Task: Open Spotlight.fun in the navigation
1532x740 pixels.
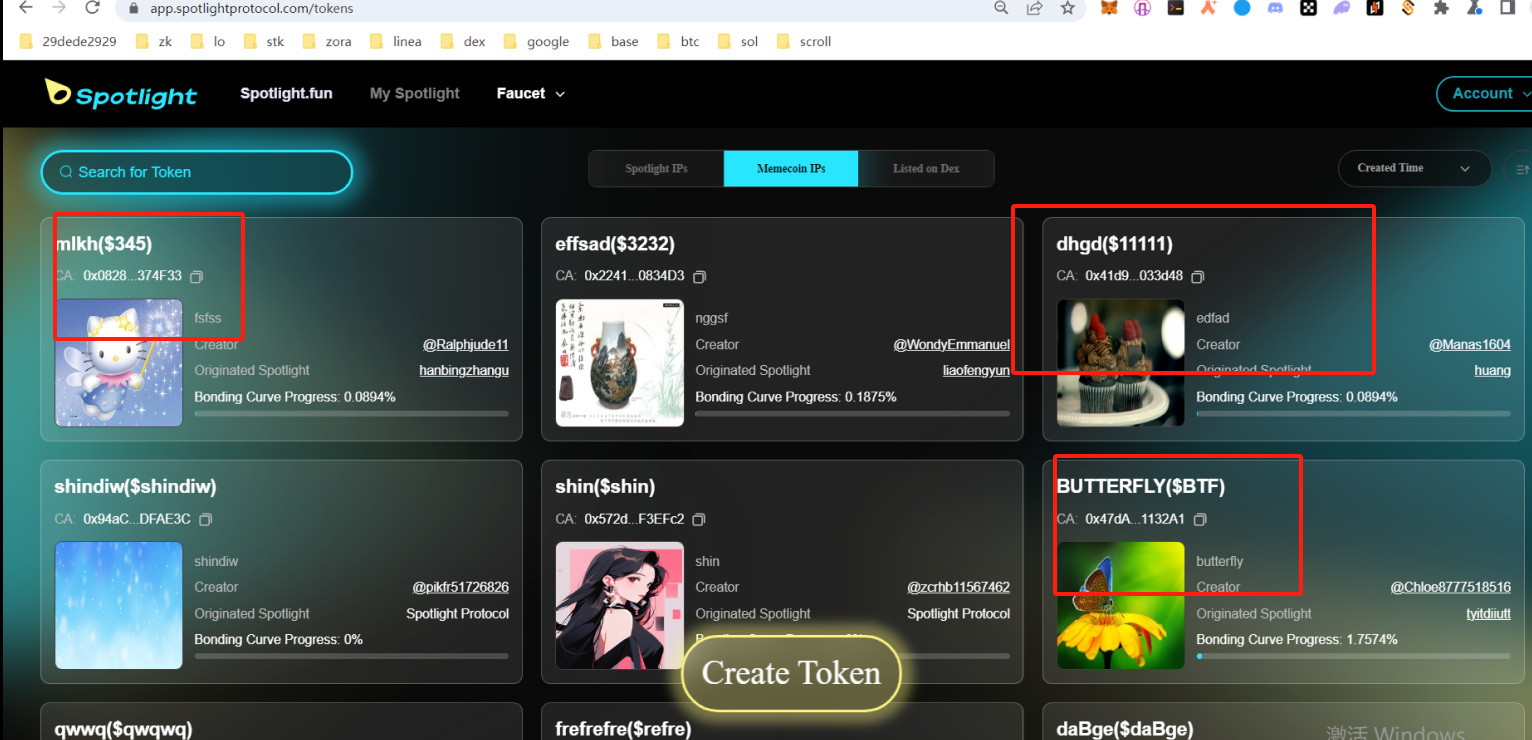Action: pyautogui.click(x=286, y=93)
